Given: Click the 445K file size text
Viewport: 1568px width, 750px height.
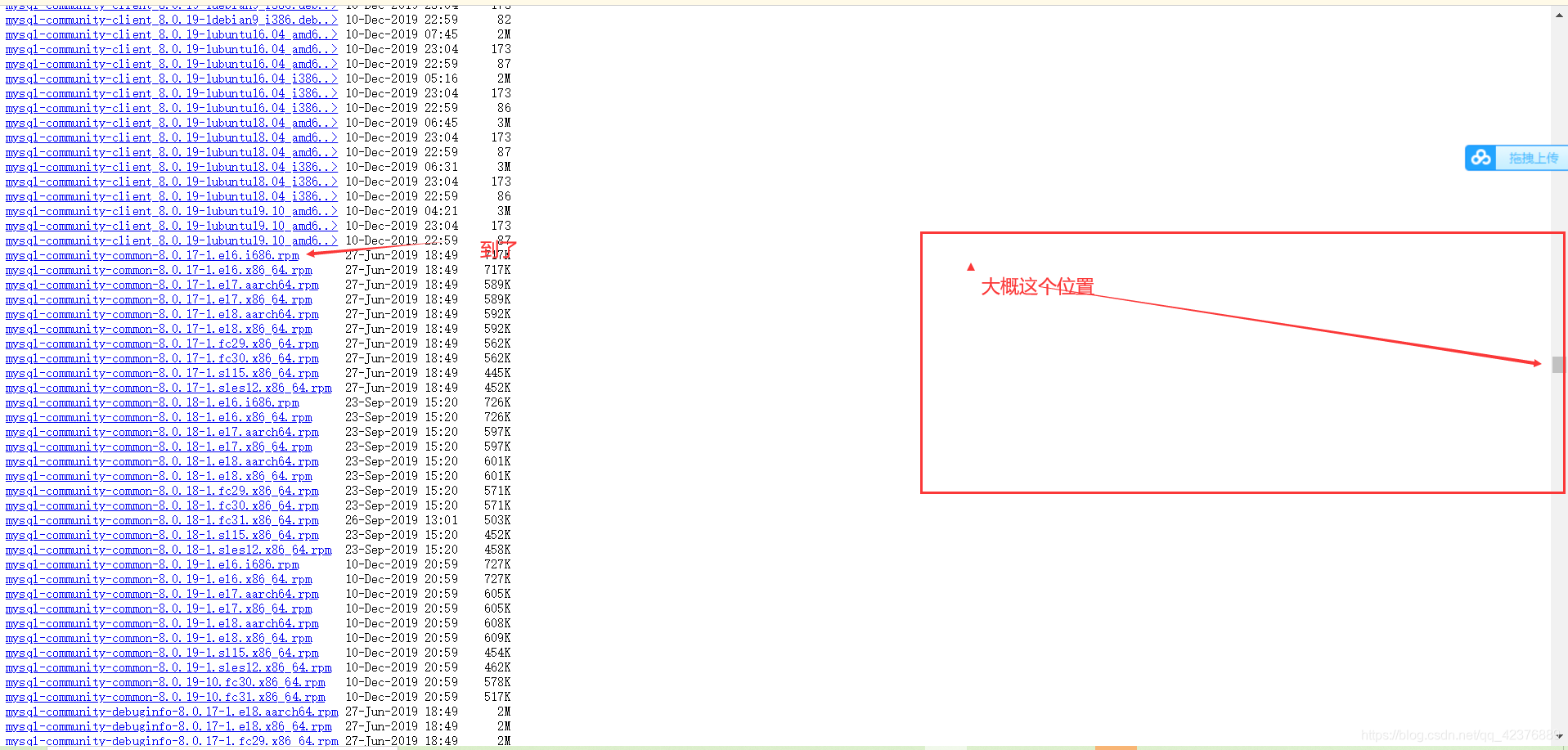Looking at the screenshot, I should (x=497, y=373).
